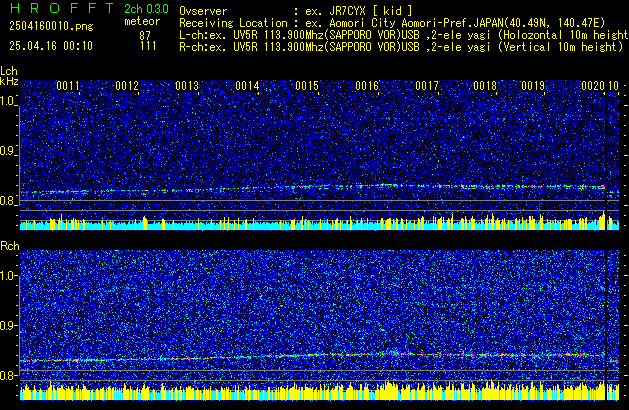Click the 0012 time marker

[x=127, y=86]
